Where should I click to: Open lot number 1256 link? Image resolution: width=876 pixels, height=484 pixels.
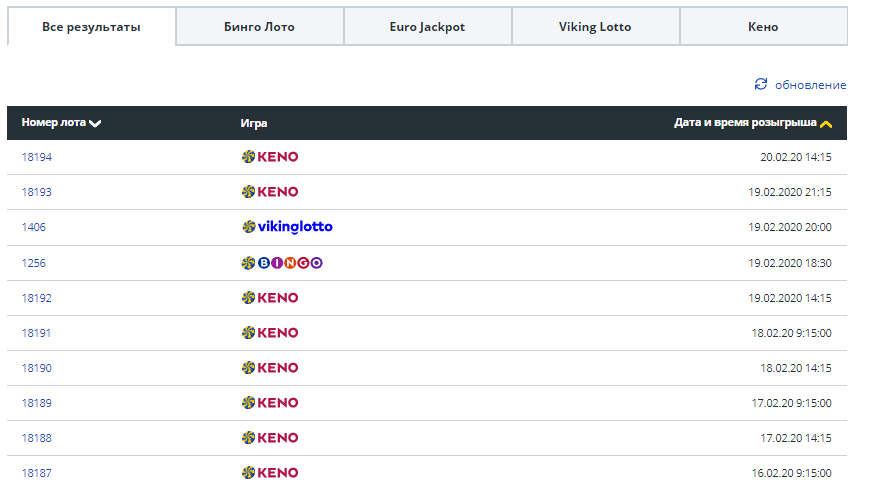coord(33,263)
